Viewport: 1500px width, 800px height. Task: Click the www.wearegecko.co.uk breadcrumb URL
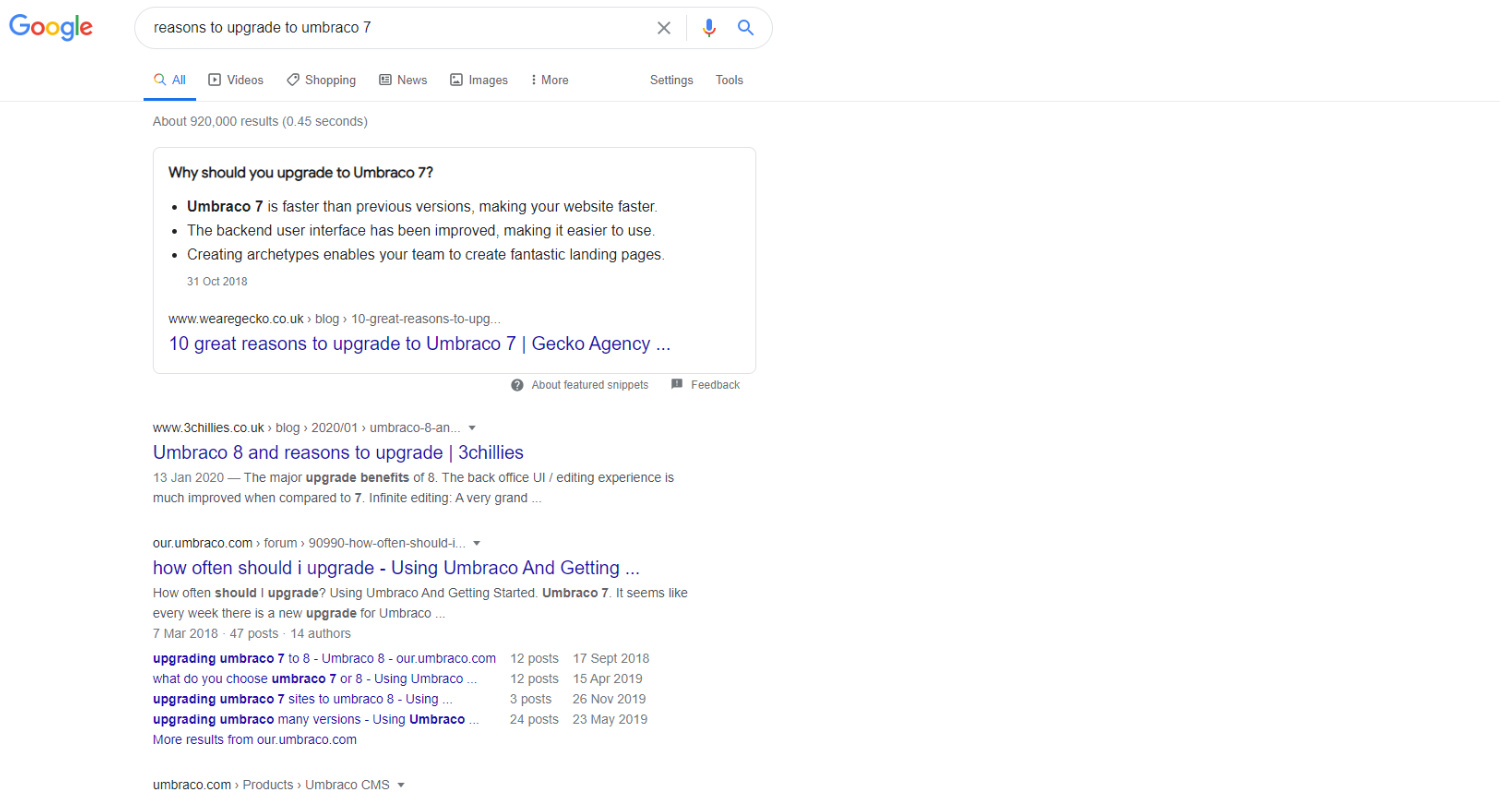pos(334,319)
